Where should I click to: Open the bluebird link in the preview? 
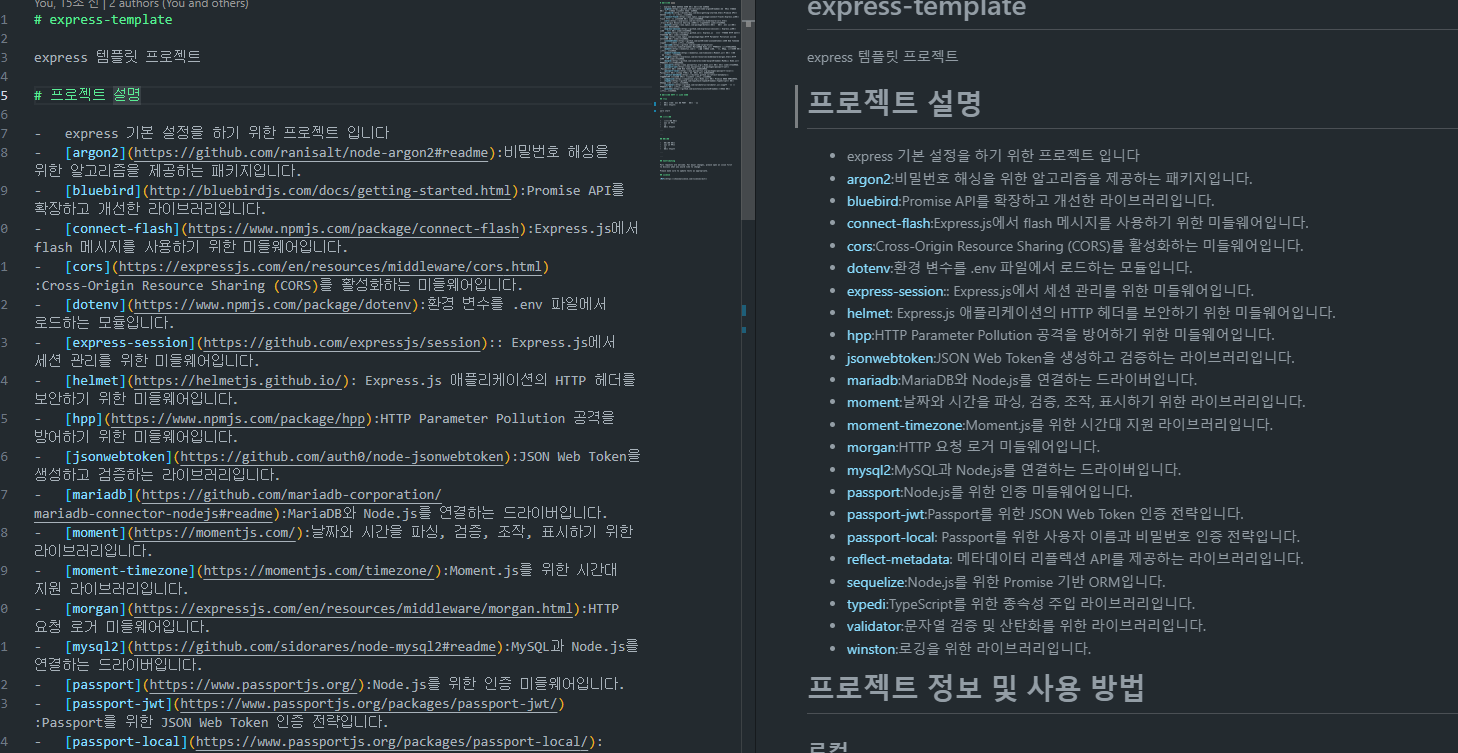click(x=873, y=200)
